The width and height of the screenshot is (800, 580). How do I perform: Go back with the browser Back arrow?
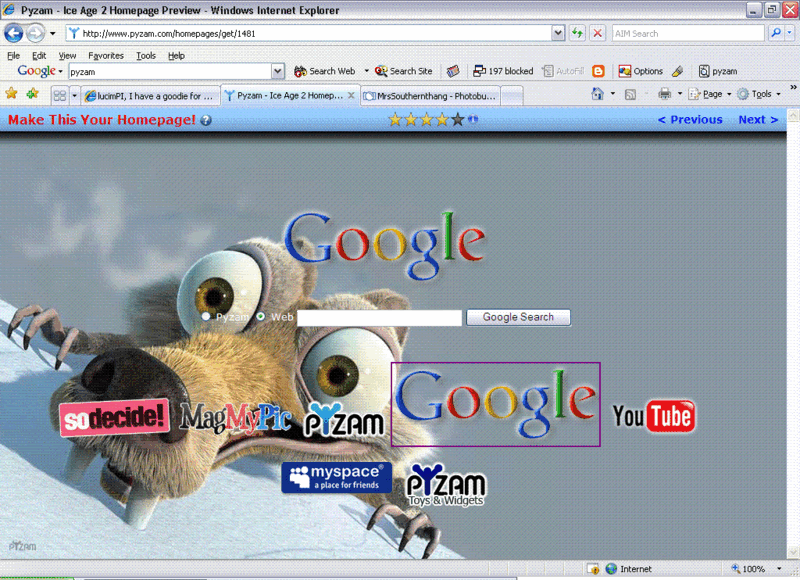(14, 34)
